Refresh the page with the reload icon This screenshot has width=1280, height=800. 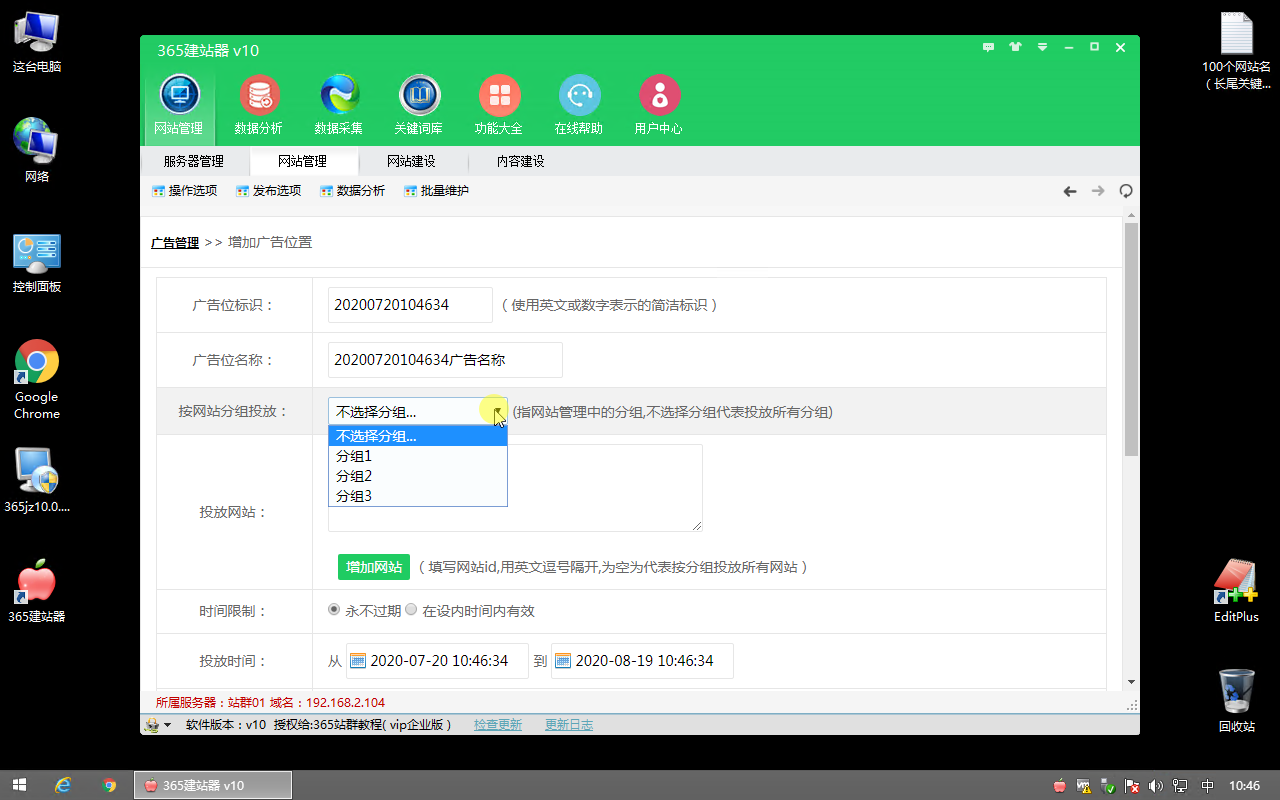tap(1126, 191)
